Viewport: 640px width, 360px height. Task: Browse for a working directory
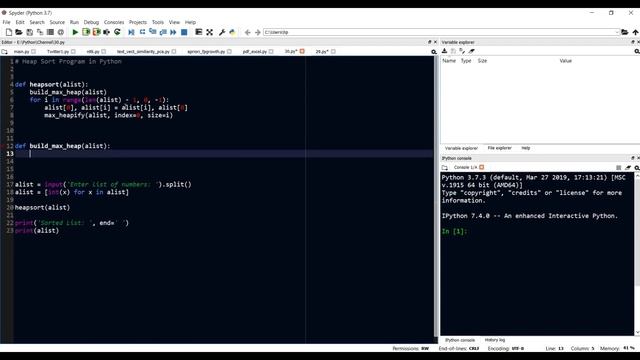[624, 32]
